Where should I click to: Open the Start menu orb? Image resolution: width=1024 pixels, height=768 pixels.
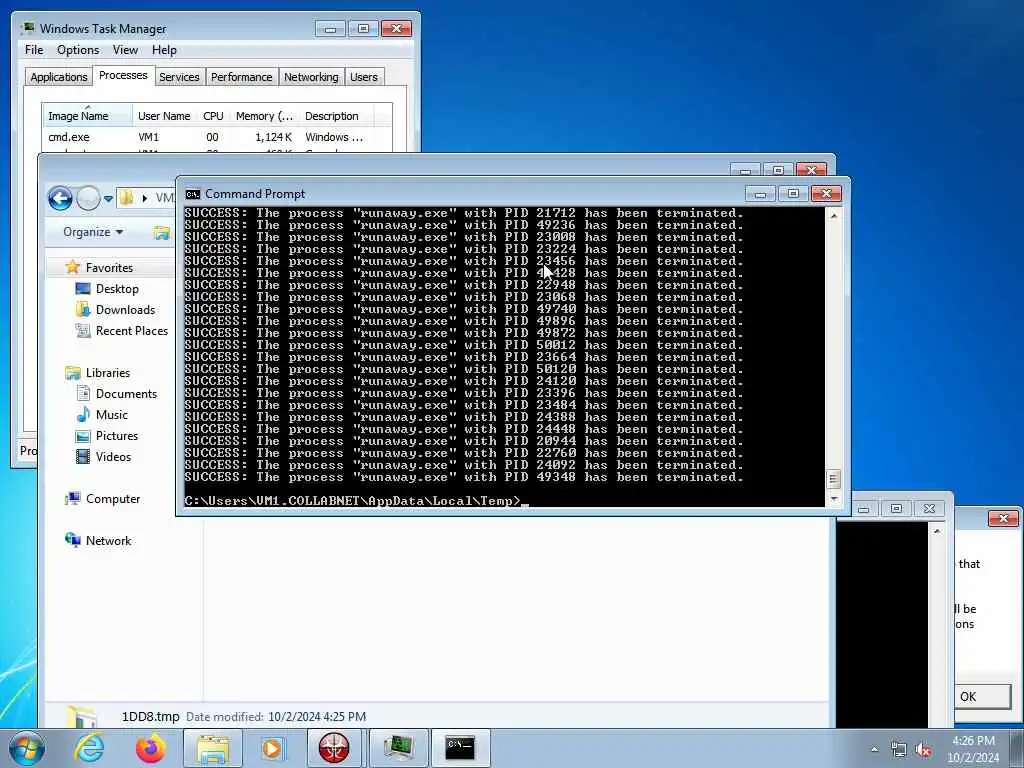point(27,748)
